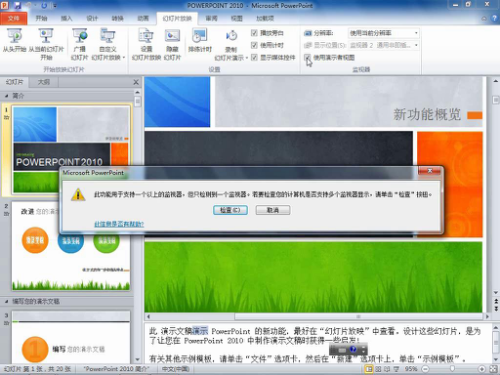
Task: Open Set Up Slide Show (设置幻灯片放映)
Action: [x=146, y=44]
